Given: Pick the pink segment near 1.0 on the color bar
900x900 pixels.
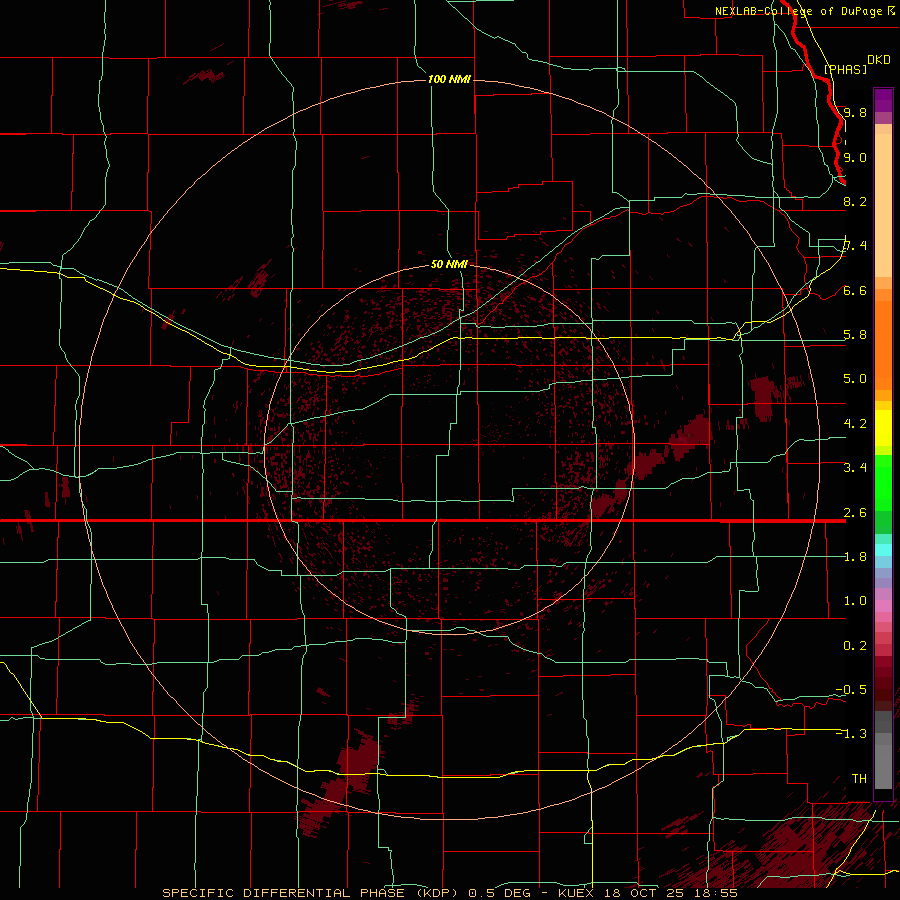Looking at the screenshot, I should [x=883, y=606].
